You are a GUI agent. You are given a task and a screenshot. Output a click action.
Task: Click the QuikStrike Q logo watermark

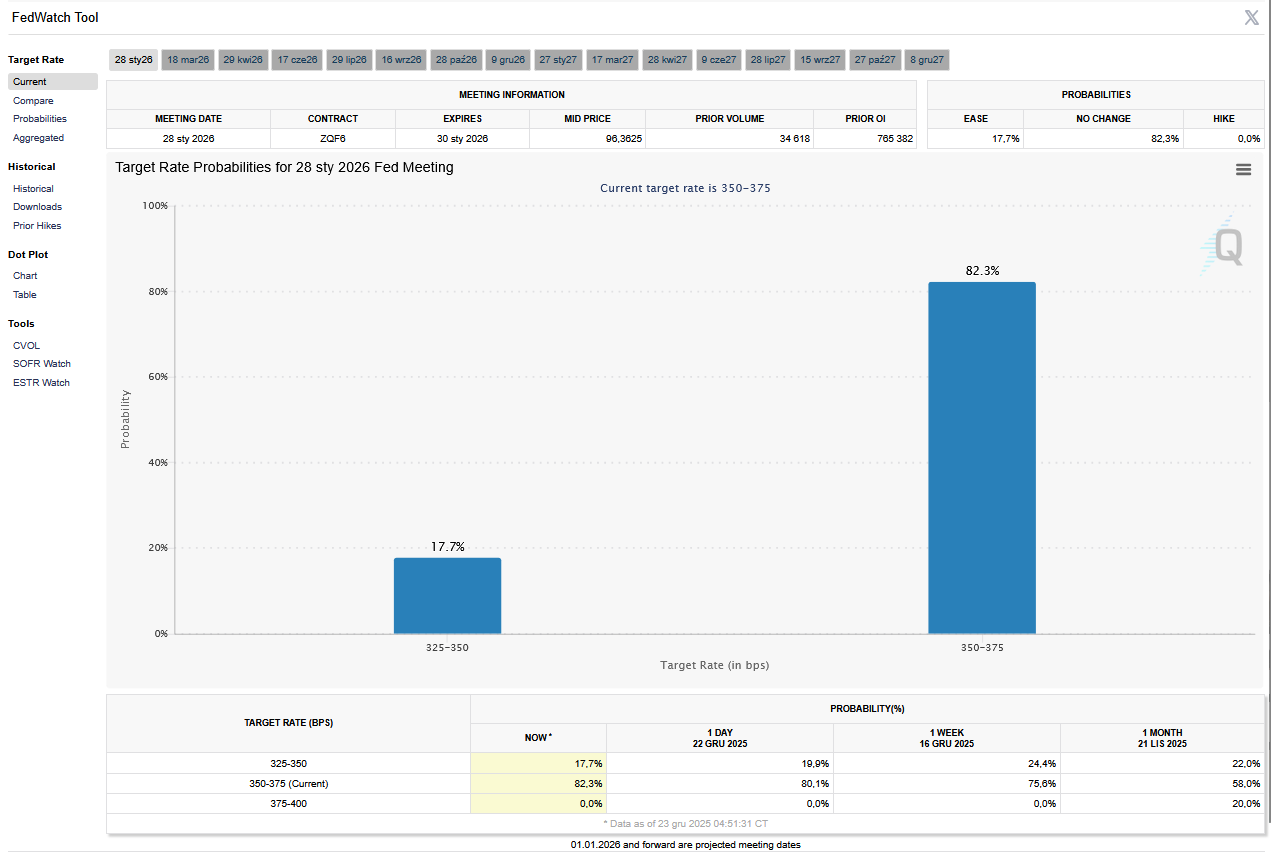[x=1222, y=246]
